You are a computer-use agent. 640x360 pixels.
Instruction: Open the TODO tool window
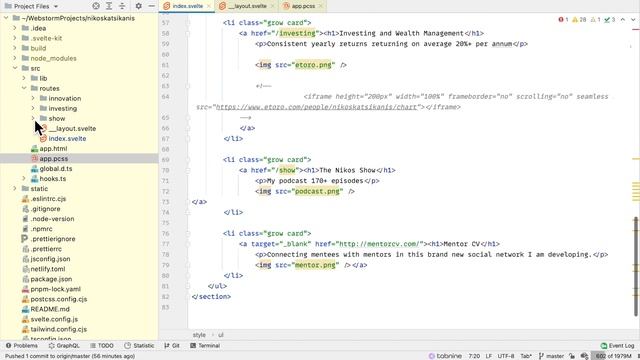click(102, 345)
